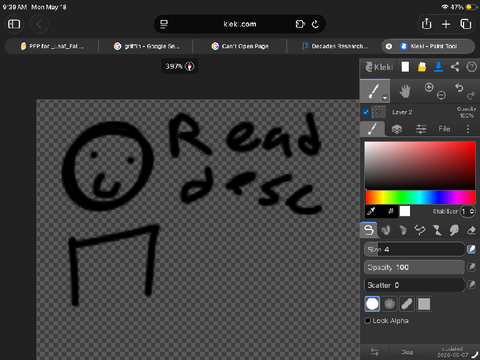Select the brush tool in Kleki toolbar
Image resolution: width=480 pixels, height=360 pixels.
(375, 91)
